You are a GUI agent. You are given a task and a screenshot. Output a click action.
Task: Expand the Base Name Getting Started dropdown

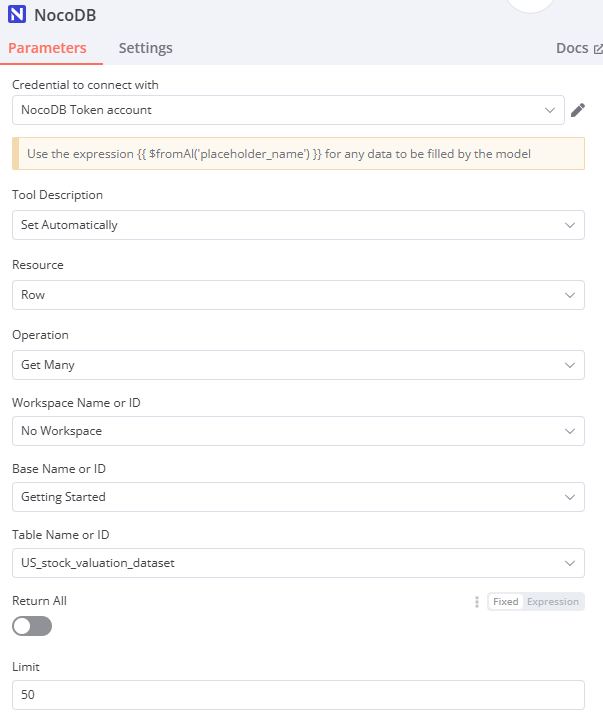pyautogui.click(x=298, y=497)
